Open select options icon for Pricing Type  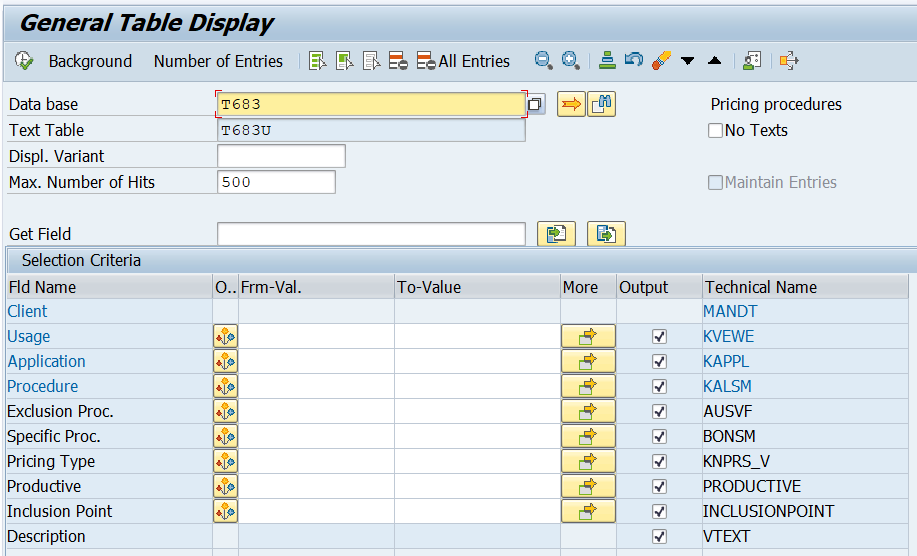pos(225,462)
